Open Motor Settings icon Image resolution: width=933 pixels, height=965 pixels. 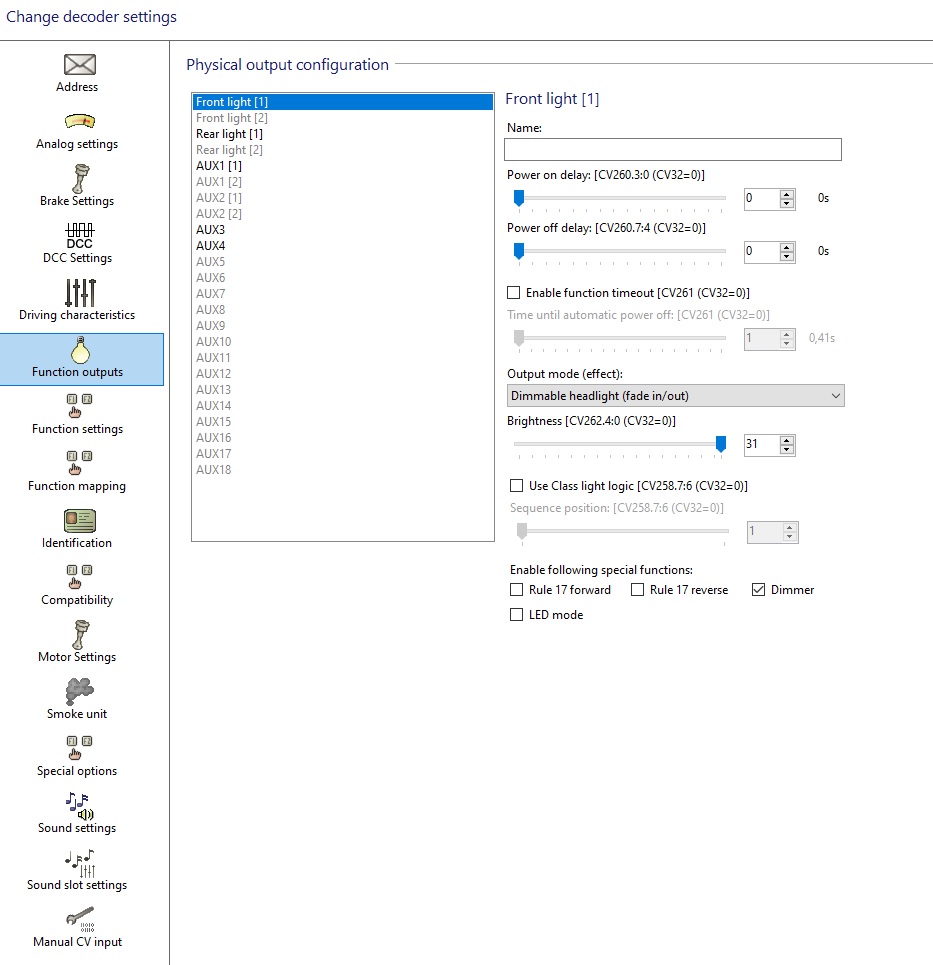tap(79, 635)
